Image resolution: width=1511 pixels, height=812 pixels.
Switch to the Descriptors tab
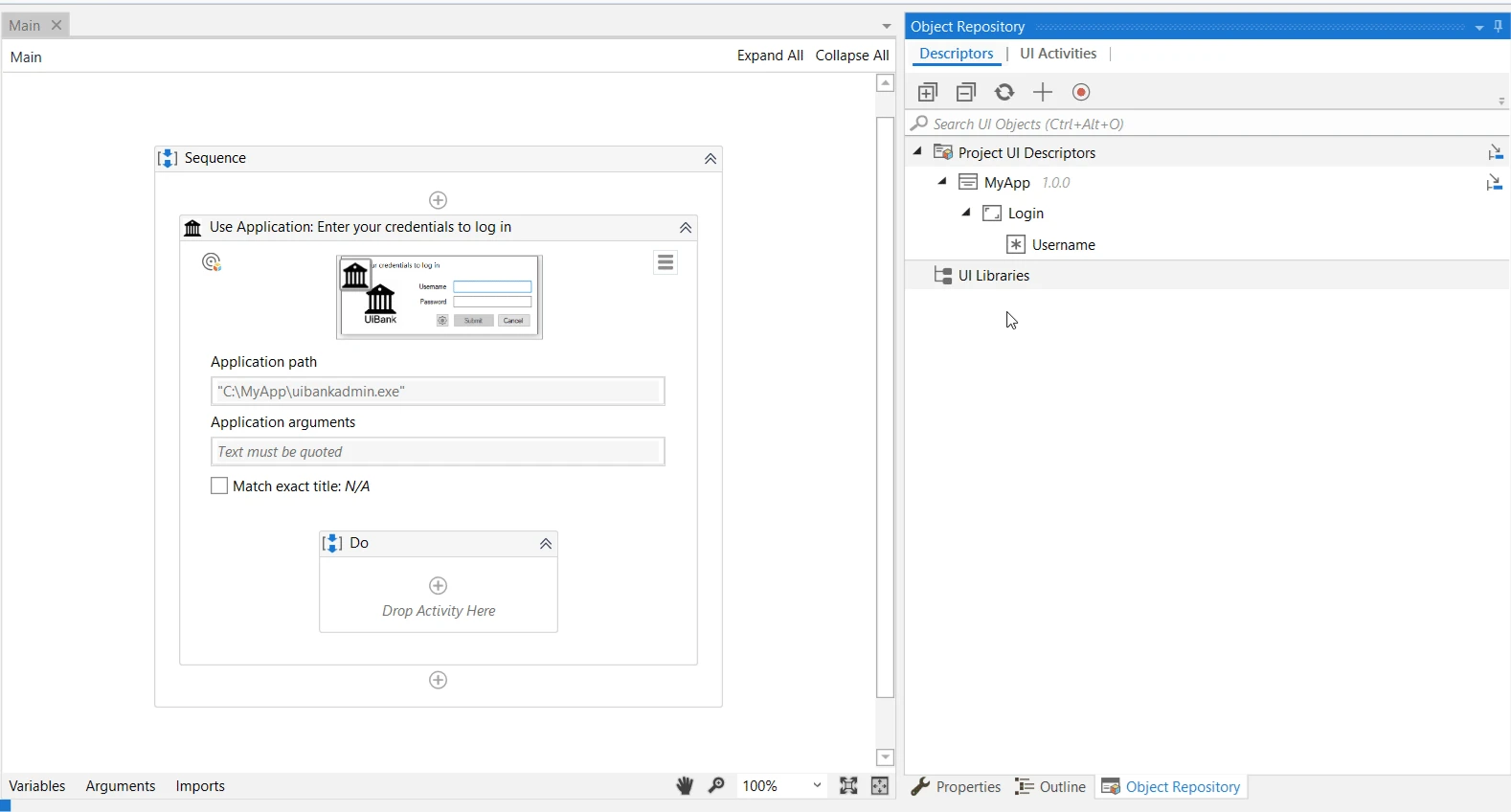point(957,54)
